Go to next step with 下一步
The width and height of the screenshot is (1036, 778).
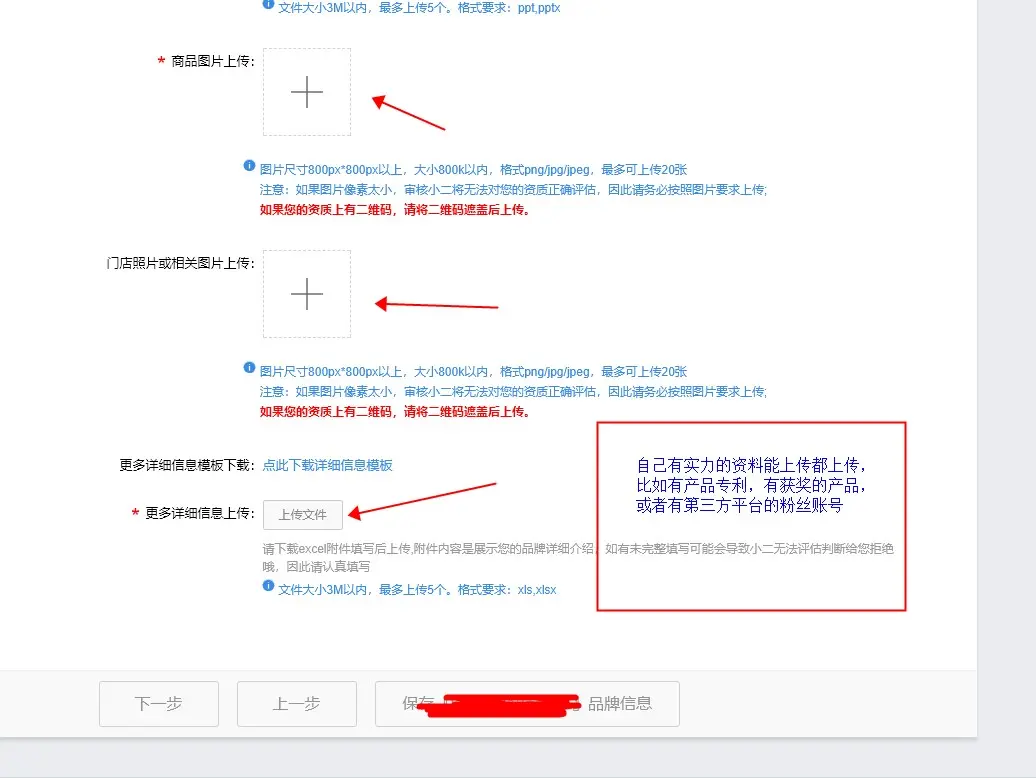(x=159, y=704)
